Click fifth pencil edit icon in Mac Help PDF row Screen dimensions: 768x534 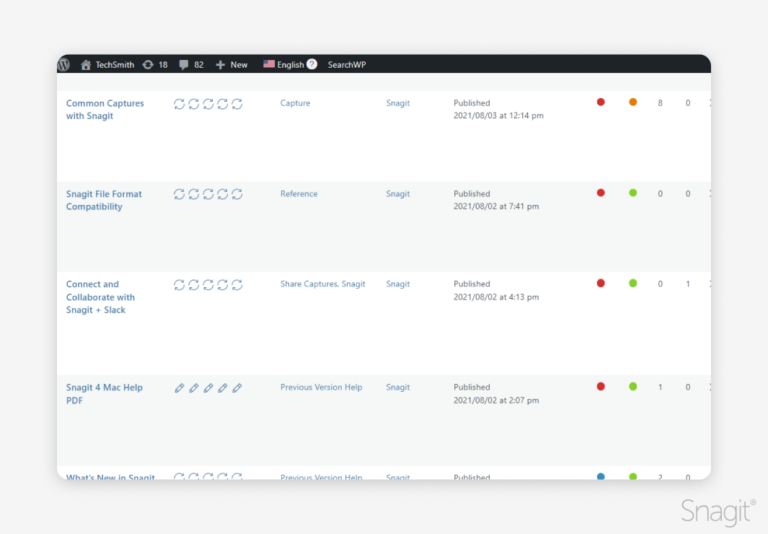237,388
